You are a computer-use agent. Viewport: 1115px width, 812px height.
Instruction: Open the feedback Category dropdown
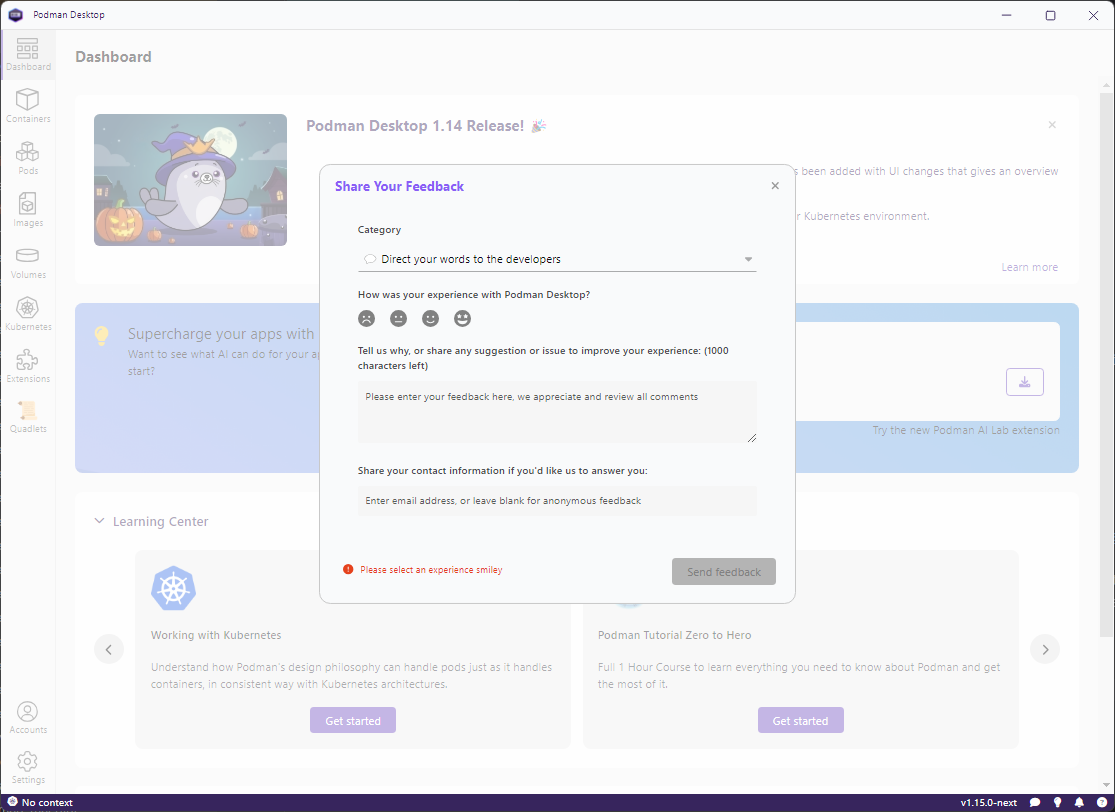[748, 258]
